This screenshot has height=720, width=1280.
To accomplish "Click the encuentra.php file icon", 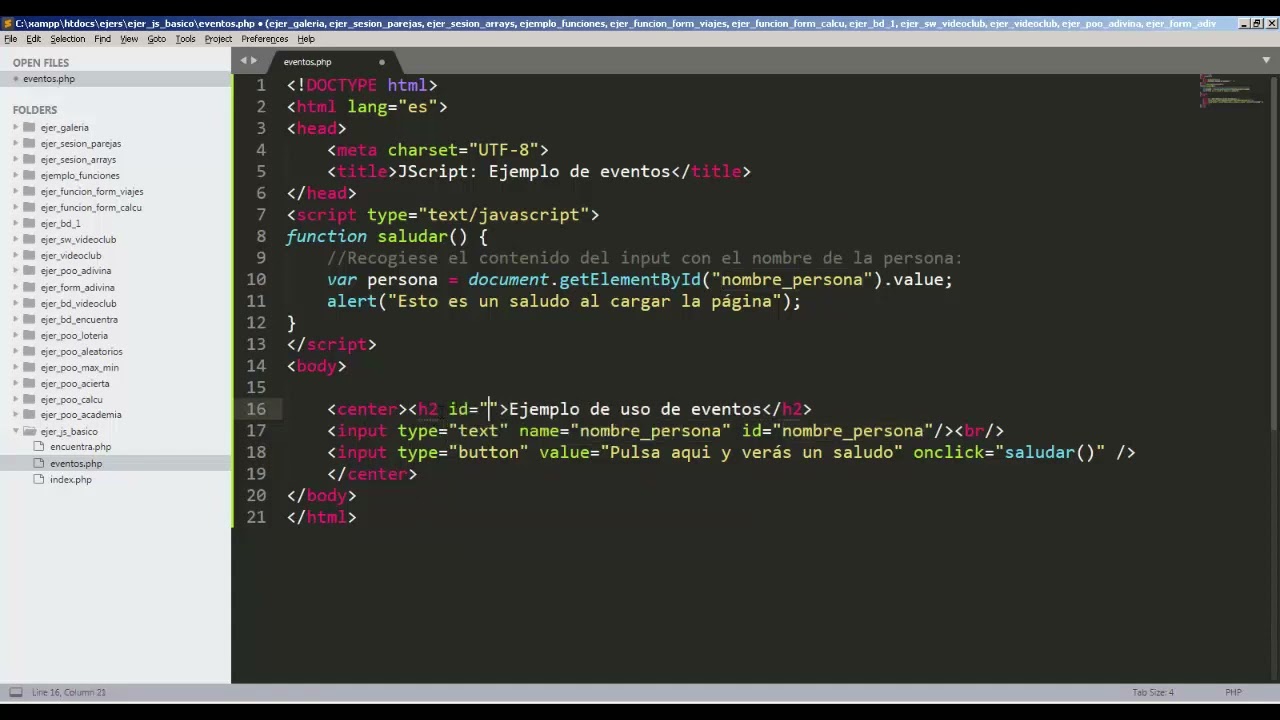I will pyautogui.click(x=40, y=447).
